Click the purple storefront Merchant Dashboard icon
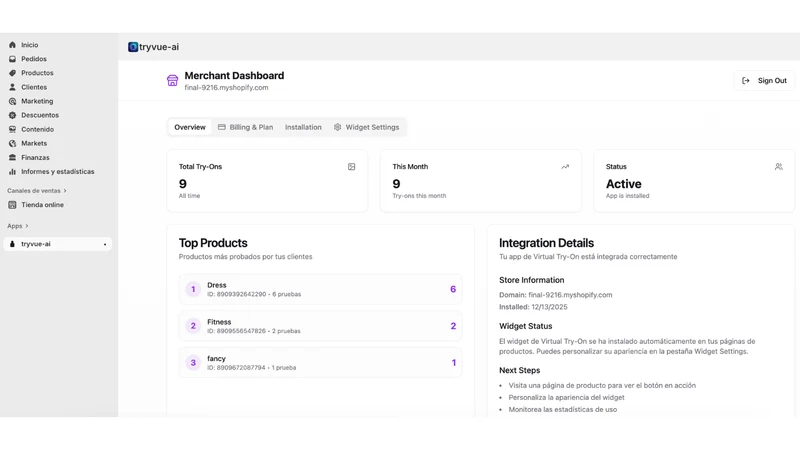Screen dimensions: 800x450 tap(172, 81)
